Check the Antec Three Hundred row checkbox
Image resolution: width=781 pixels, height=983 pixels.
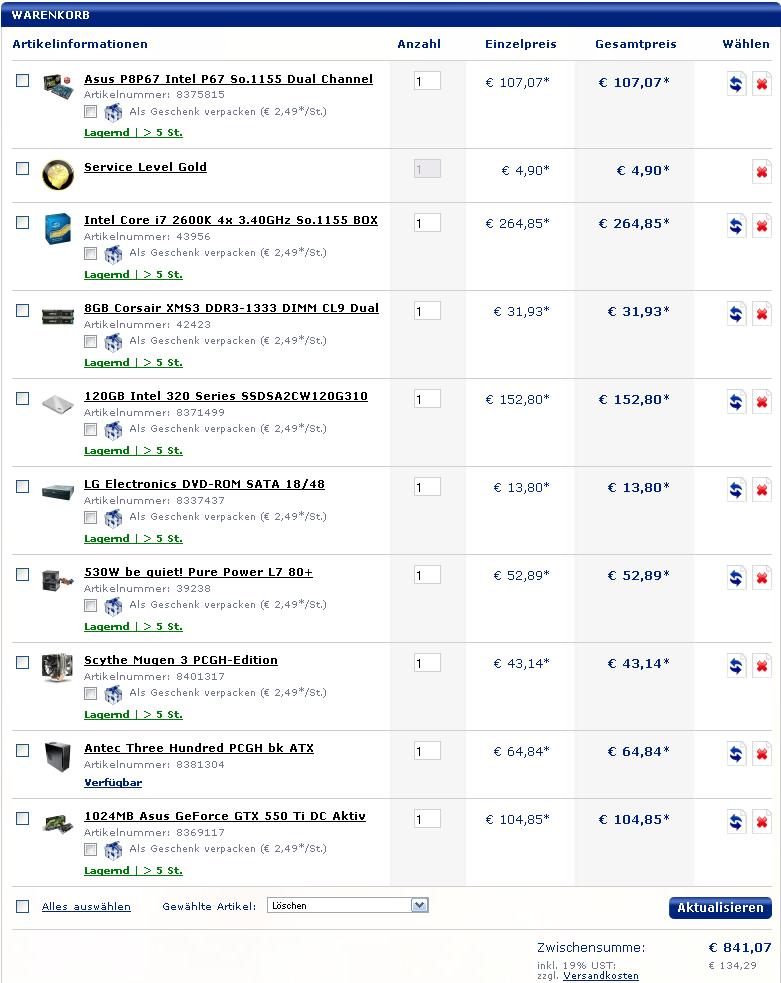pyautogui.click(x=23, y=750)
